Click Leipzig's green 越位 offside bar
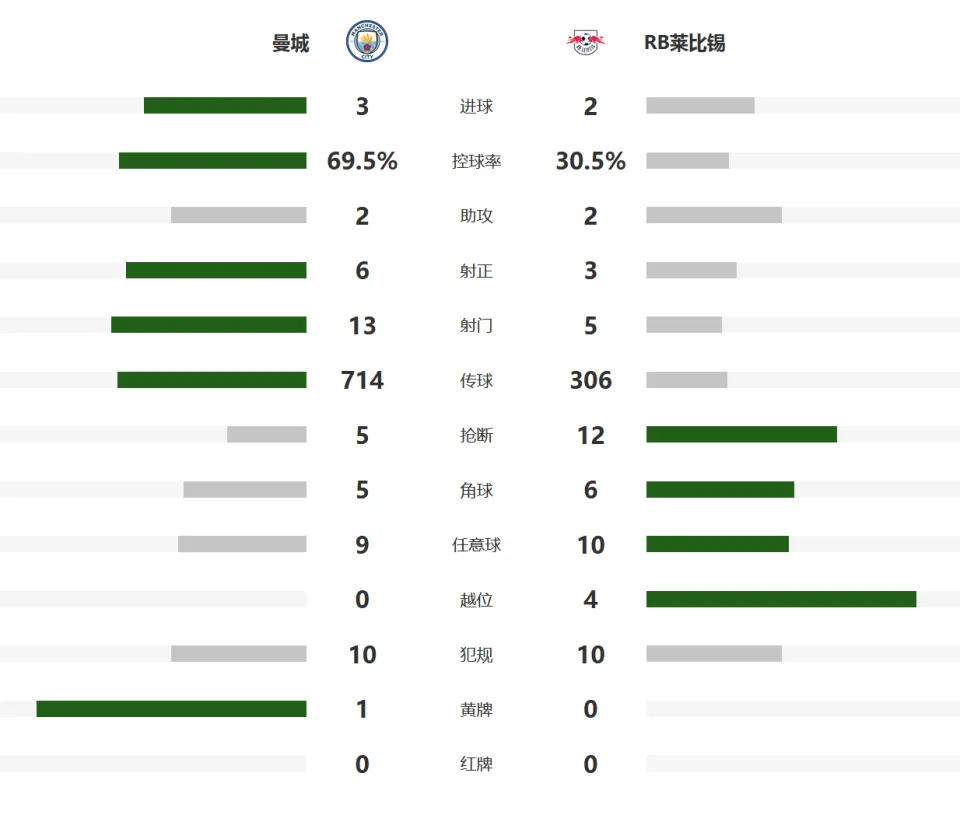Viewport: 960px width, 815px height. tap(781, 599)
